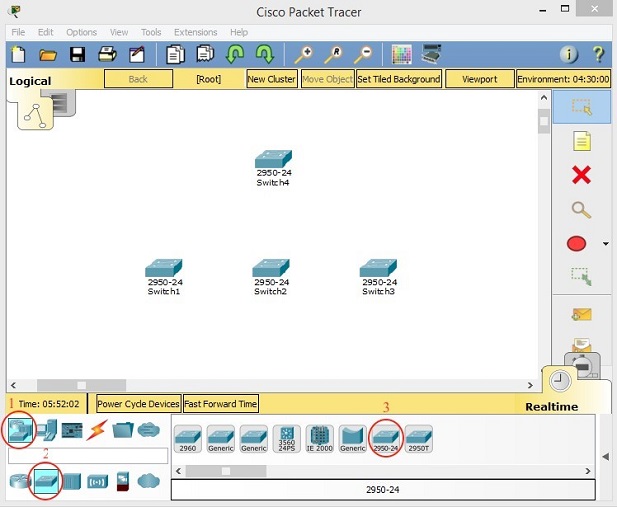Add Complex PDU open envelope tool
The height and width of the screenshot is (507, 617).
pos(582,344)
